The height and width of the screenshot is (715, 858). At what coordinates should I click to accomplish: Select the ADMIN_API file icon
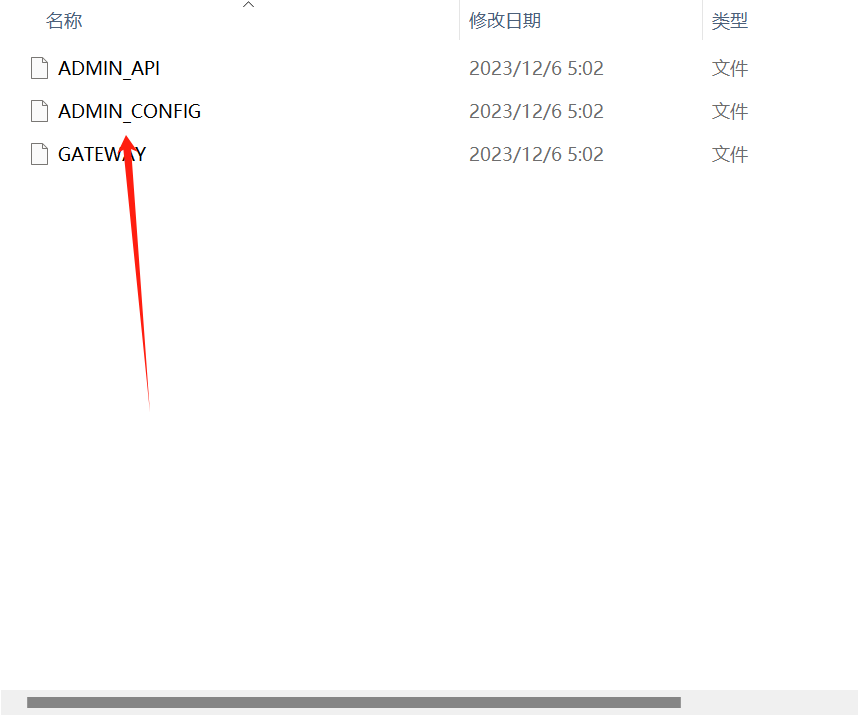[39, 68]
